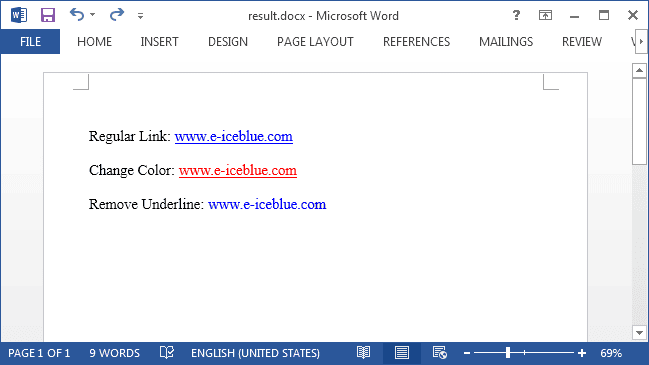
Task: Switch to Read Mode view
Action: pos(363,353)
